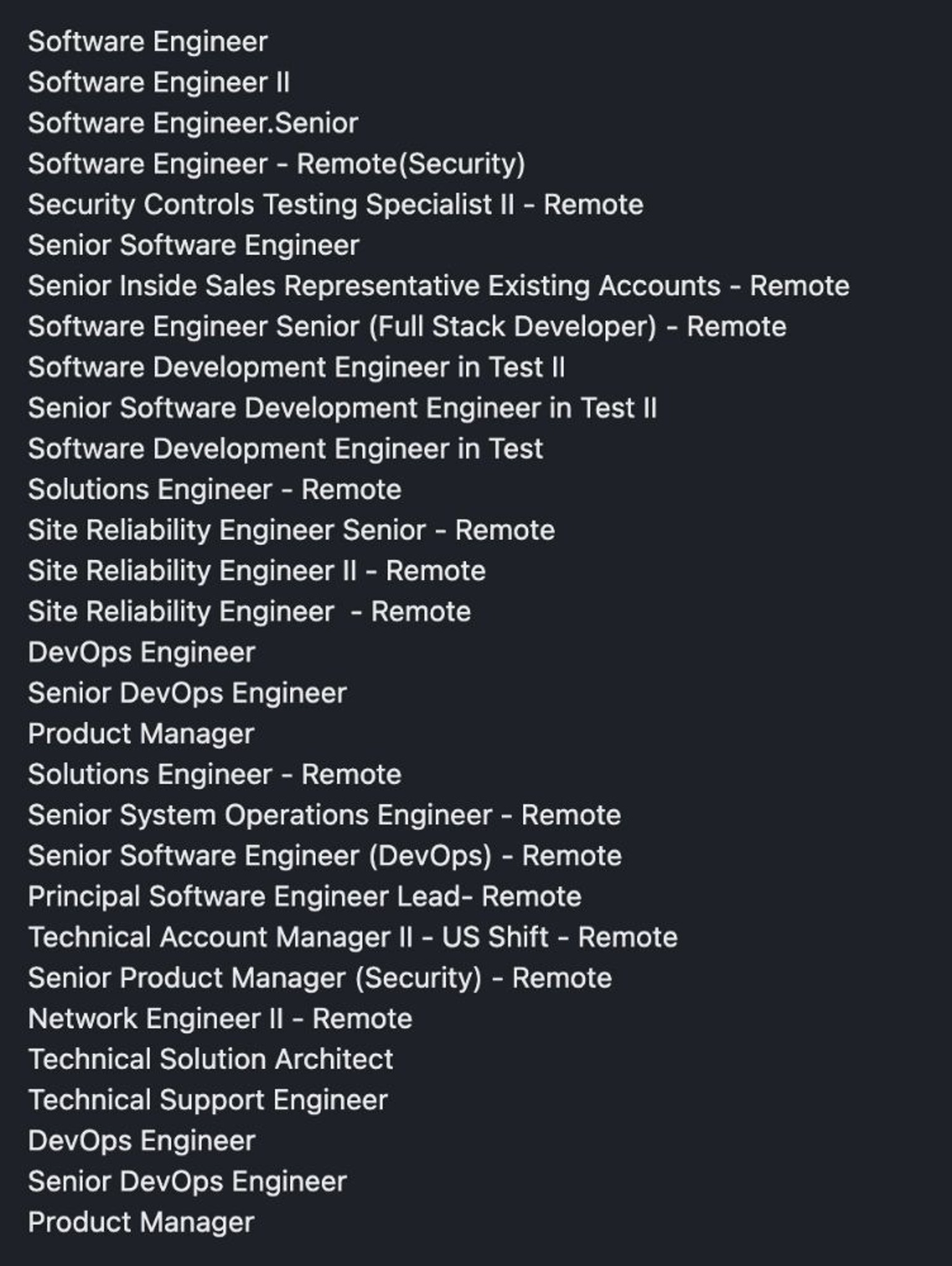Select the "Technical Support Engineer" entry

coord(208,1100)
